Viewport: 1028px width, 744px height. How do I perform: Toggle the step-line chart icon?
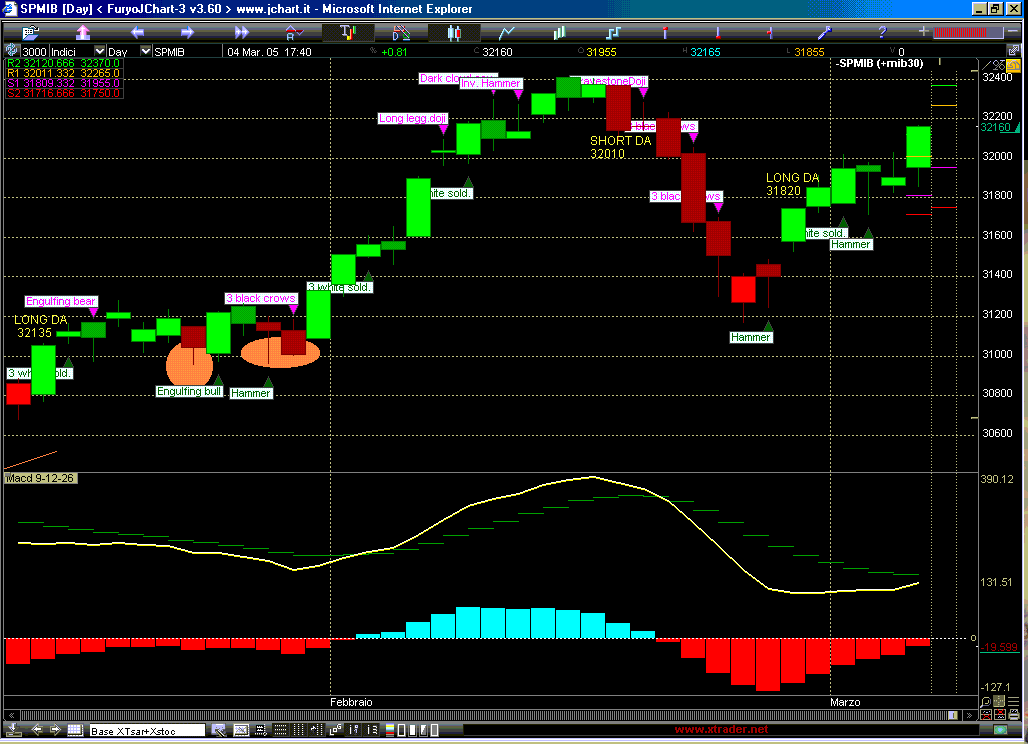[614, 32]
